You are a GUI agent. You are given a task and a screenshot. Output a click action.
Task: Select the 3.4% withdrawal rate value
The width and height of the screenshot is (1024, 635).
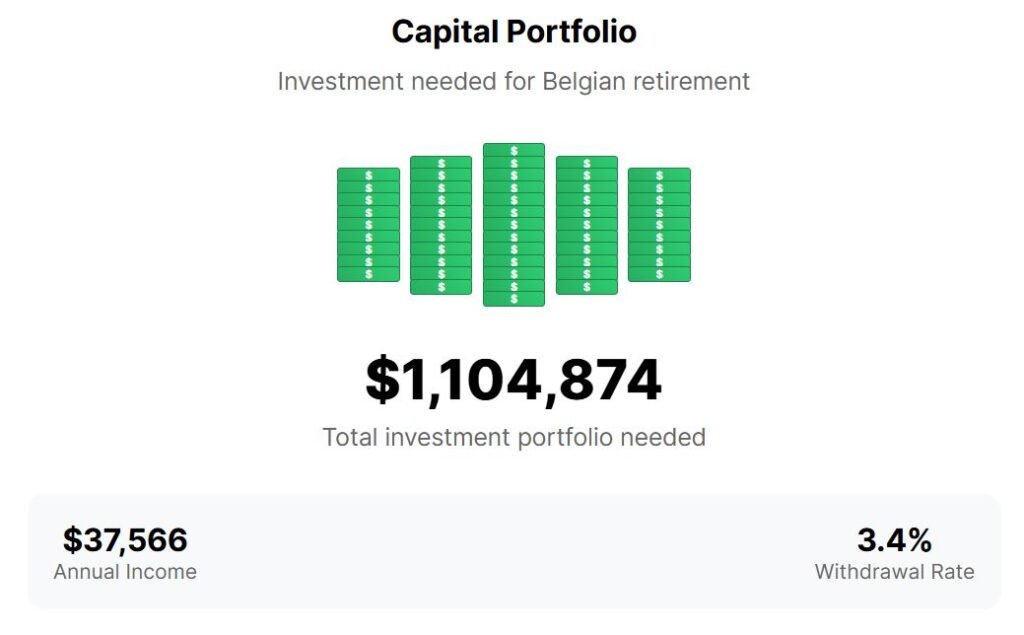[x=894, y=540]
